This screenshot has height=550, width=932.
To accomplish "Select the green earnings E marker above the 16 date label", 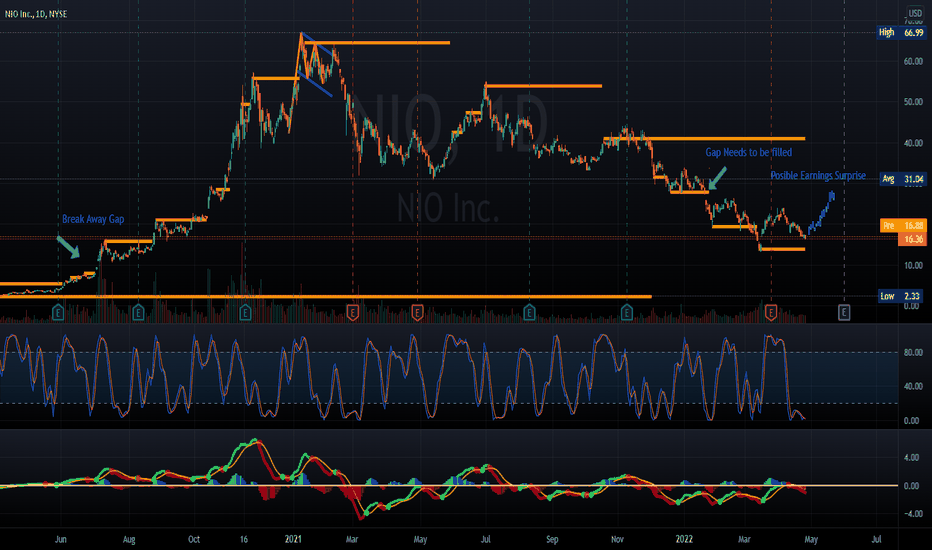I will (x=245, y=312).
